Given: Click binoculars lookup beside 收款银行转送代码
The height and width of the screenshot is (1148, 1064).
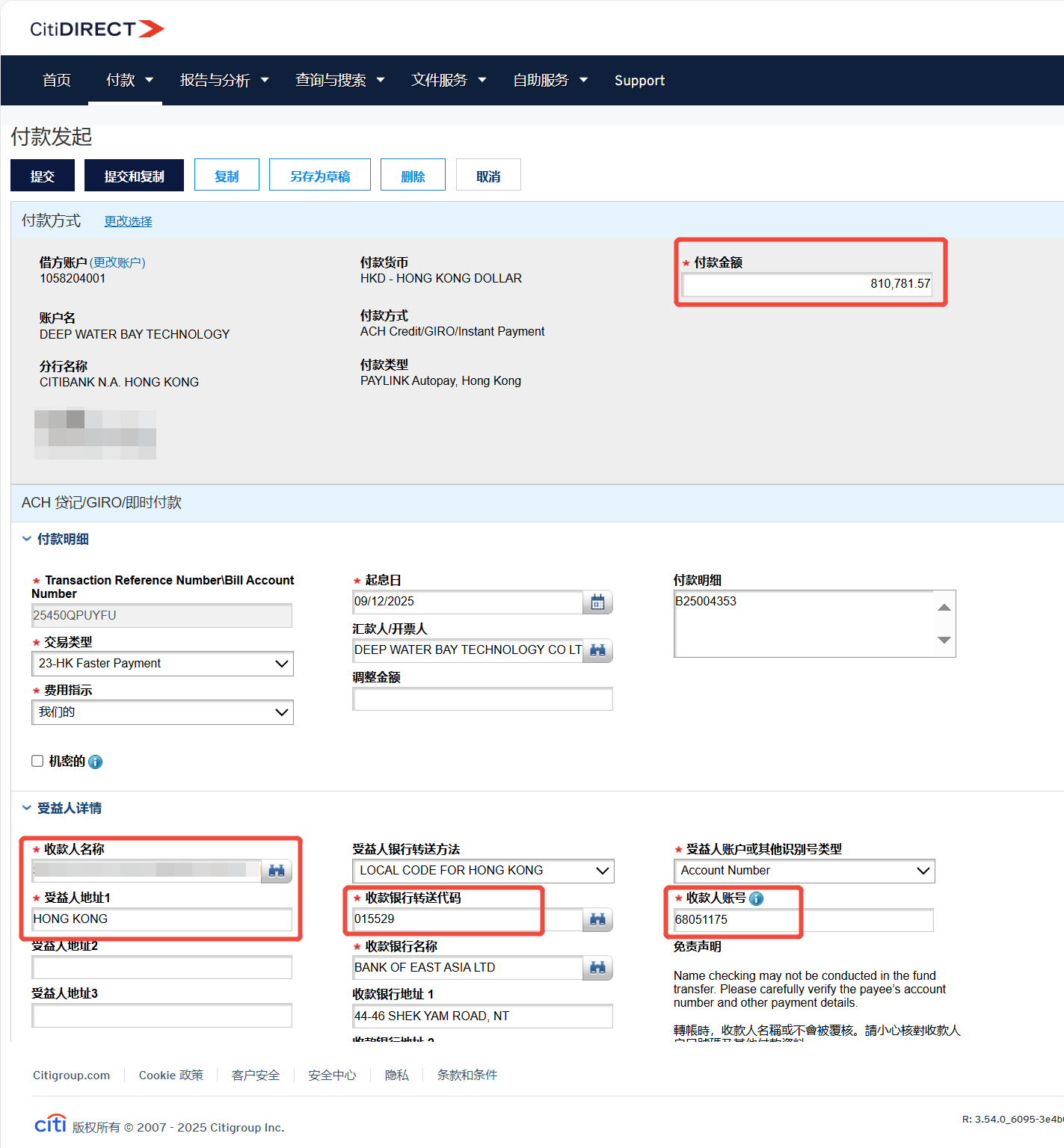Looking at the screenshot, I should pos(597,919).
